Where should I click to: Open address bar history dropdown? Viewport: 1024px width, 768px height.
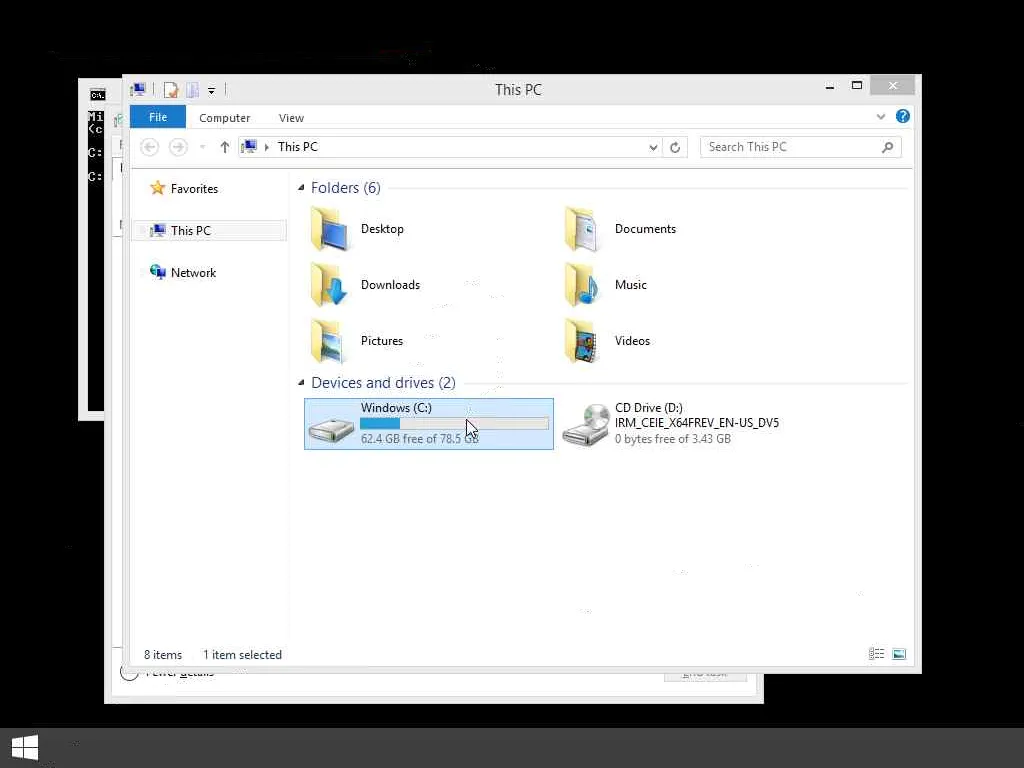[653, 148]
